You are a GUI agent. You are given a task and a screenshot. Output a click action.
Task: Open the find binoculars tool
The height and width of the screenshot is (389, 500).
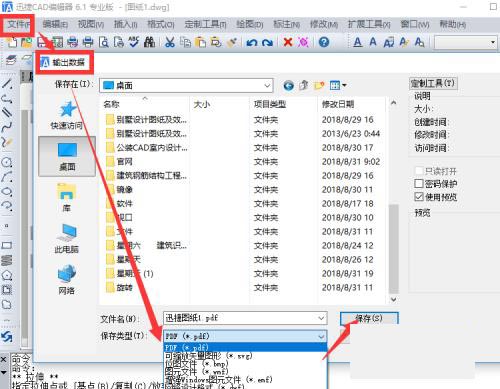149,42
